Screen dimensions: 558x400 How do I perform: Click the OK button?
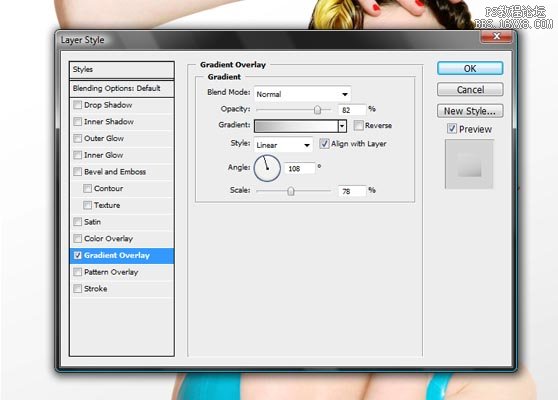point(470,68)
